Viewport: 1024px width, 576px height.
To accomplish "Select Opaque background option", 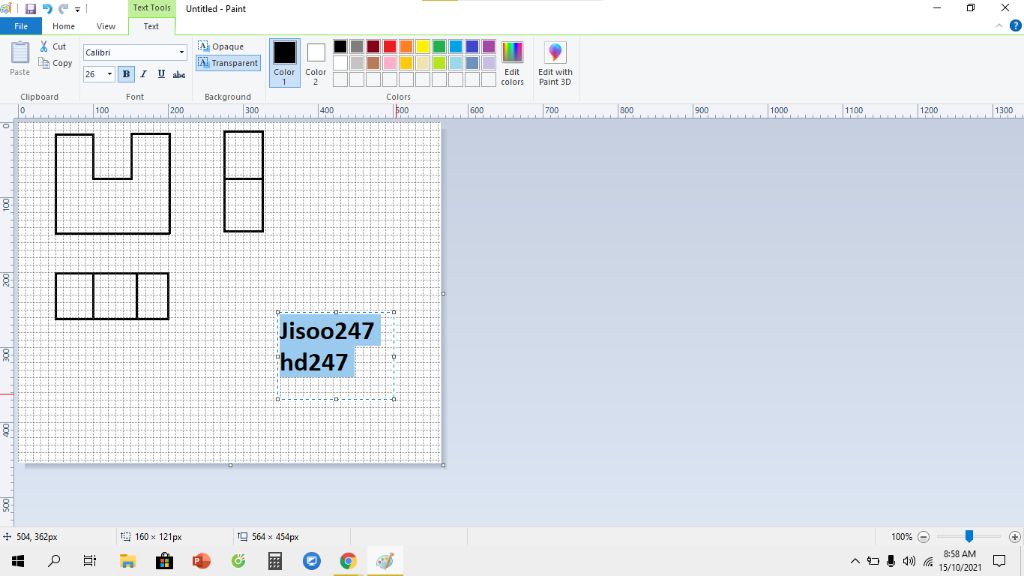I will (x=221, y=46).
